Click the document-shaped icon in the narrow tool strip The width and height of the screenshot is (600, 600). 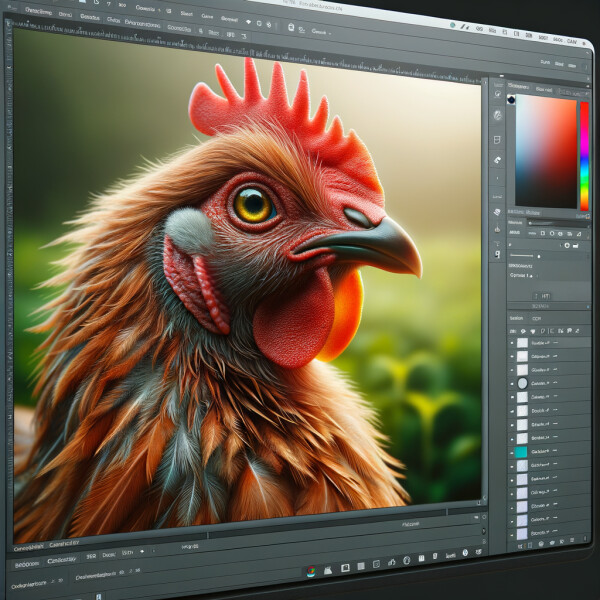497,140
